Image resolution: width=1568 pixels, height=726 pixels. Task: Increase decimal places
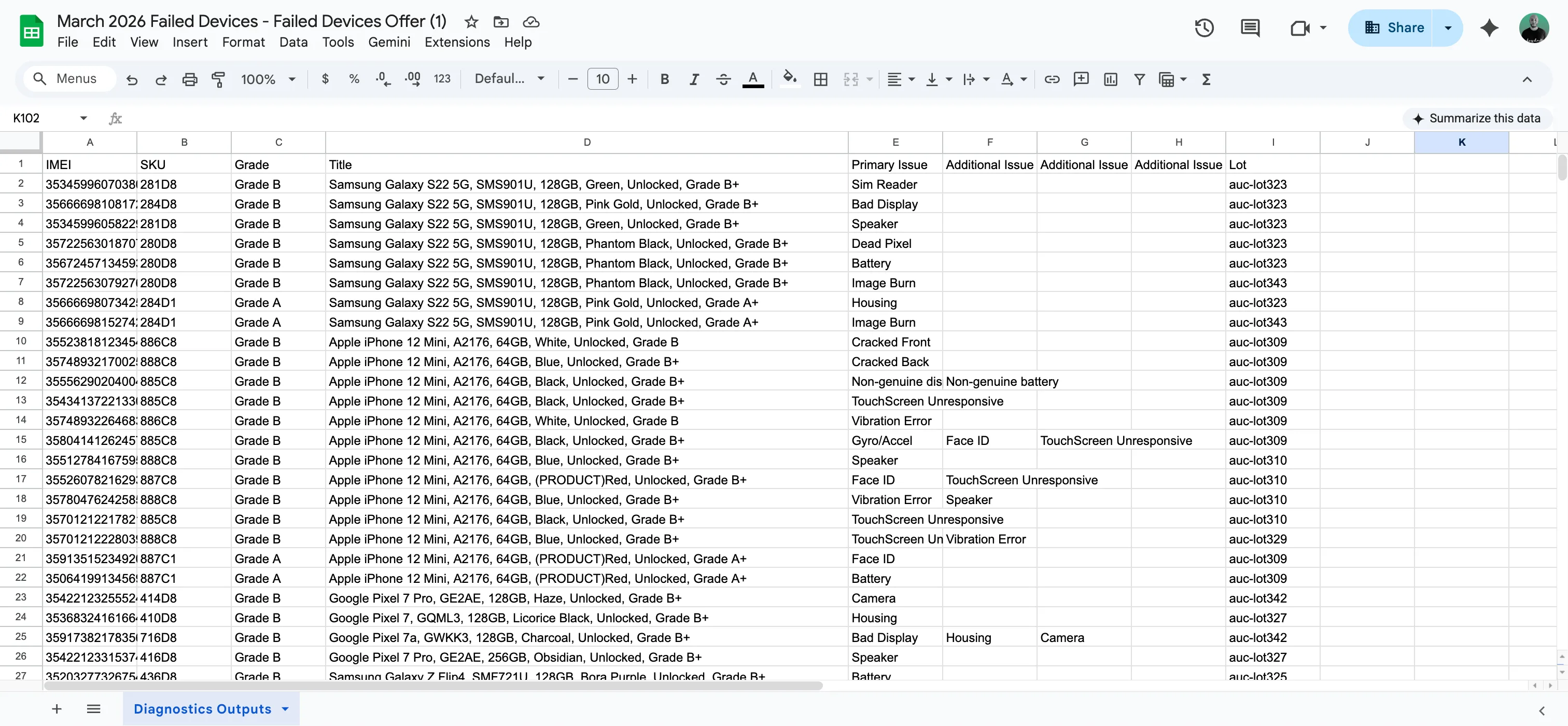(412, 79)
